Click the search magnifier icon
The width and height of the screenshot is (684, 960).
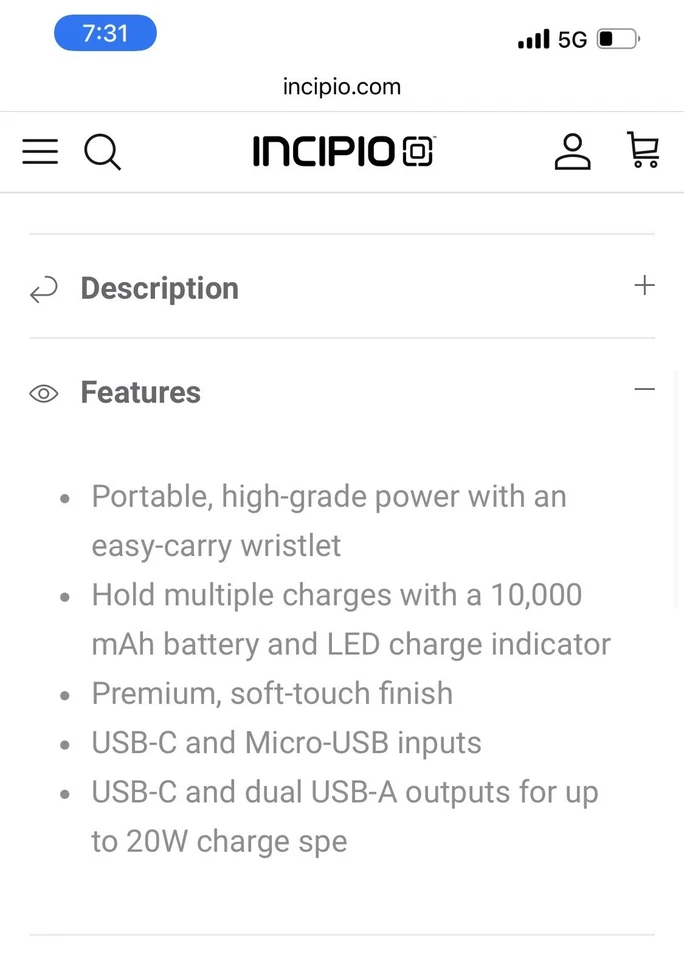point(102,152)
